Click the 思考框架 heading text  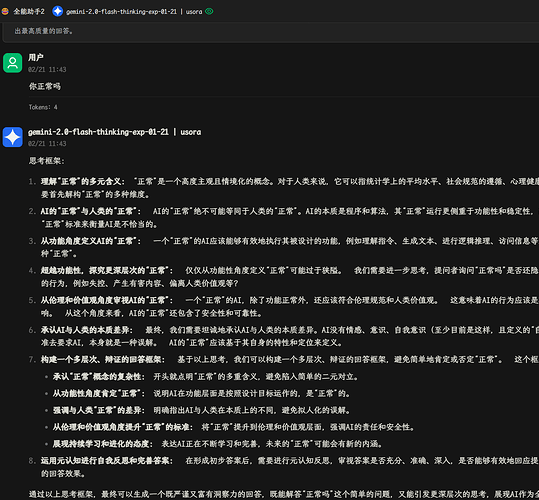click(46, 161)
